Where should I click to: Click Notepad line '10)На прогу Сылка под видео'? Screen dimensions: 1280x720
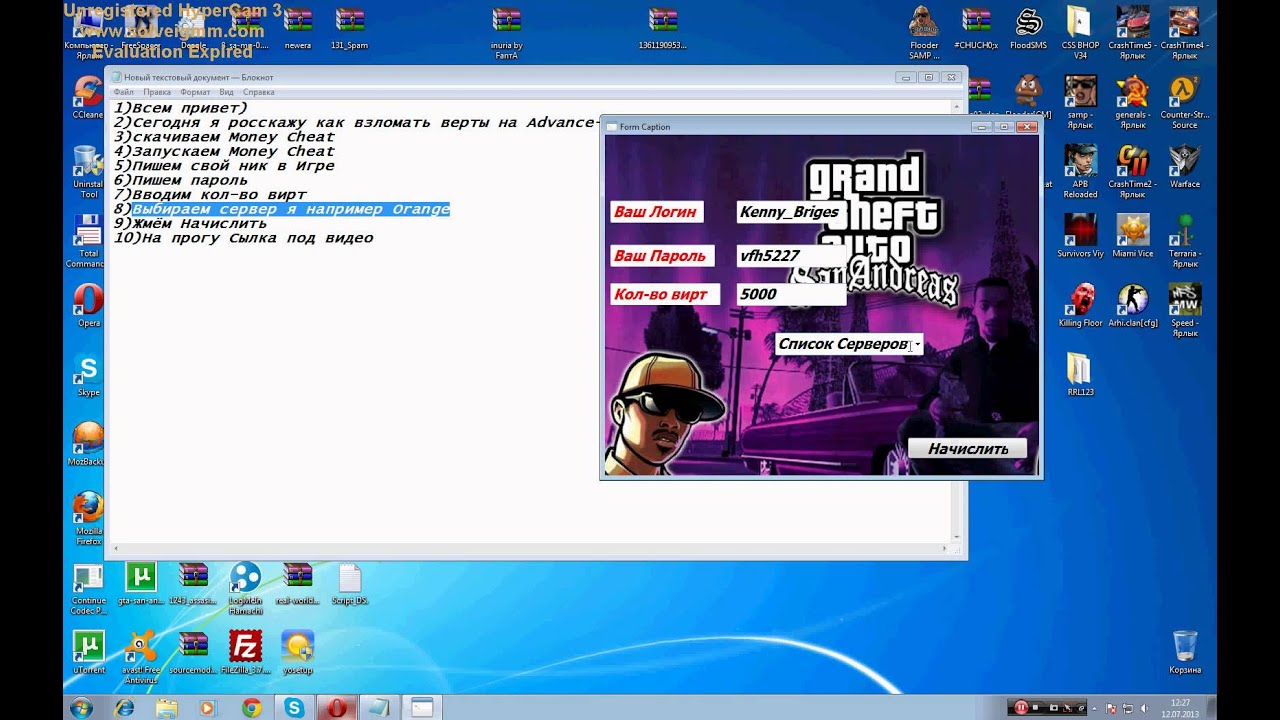coord(243,238)
